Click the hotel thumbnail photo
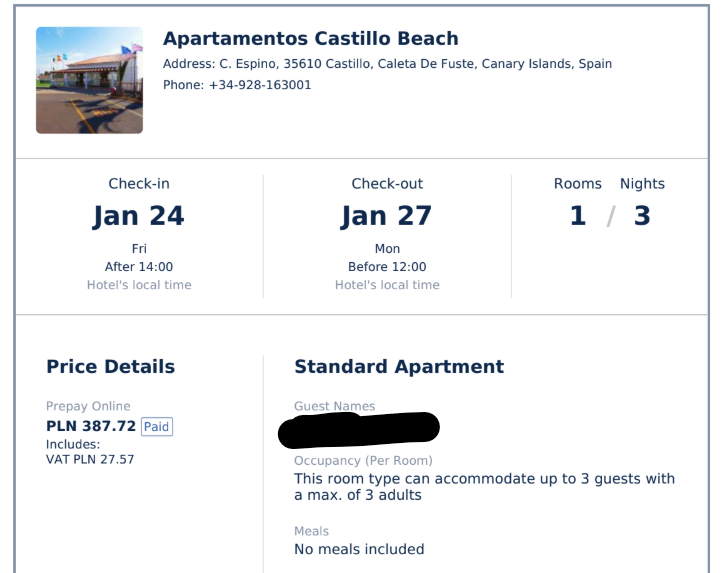726x573 pixels. pyautogui.click(x=89, y=80)
